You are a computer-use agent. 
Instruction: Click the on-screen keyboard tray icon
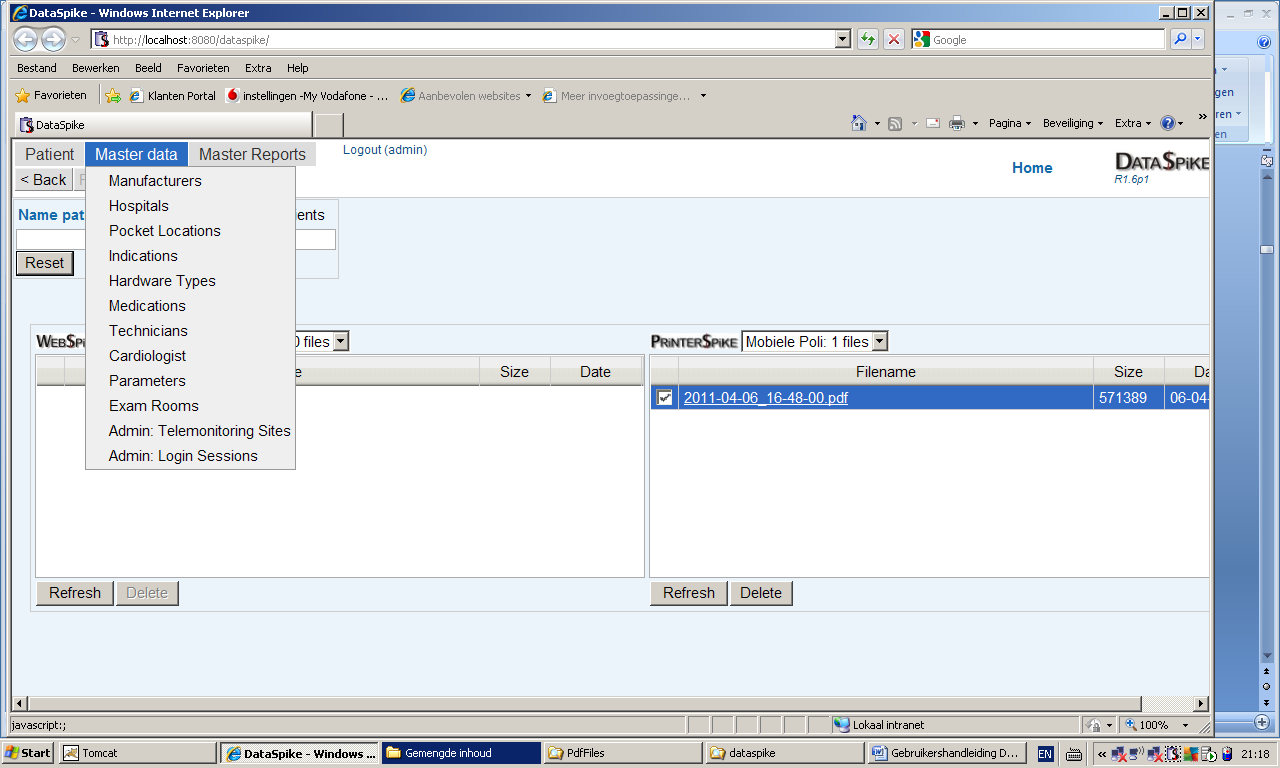tap(1075, 754)
